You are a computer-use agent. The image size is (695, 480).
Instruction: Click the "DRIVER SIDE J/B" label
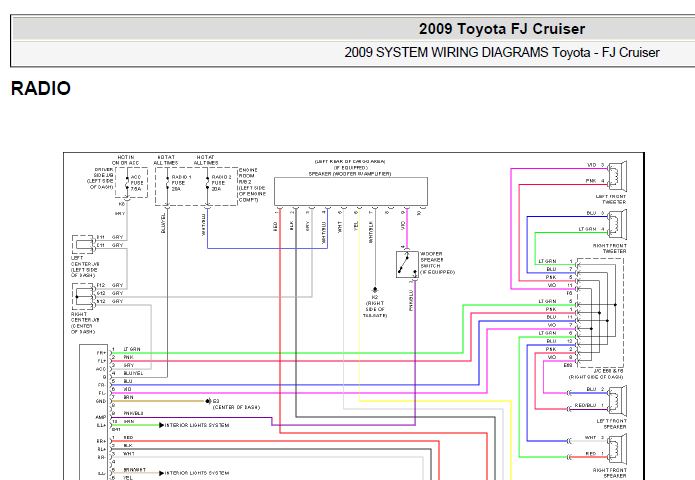point(104,172)
